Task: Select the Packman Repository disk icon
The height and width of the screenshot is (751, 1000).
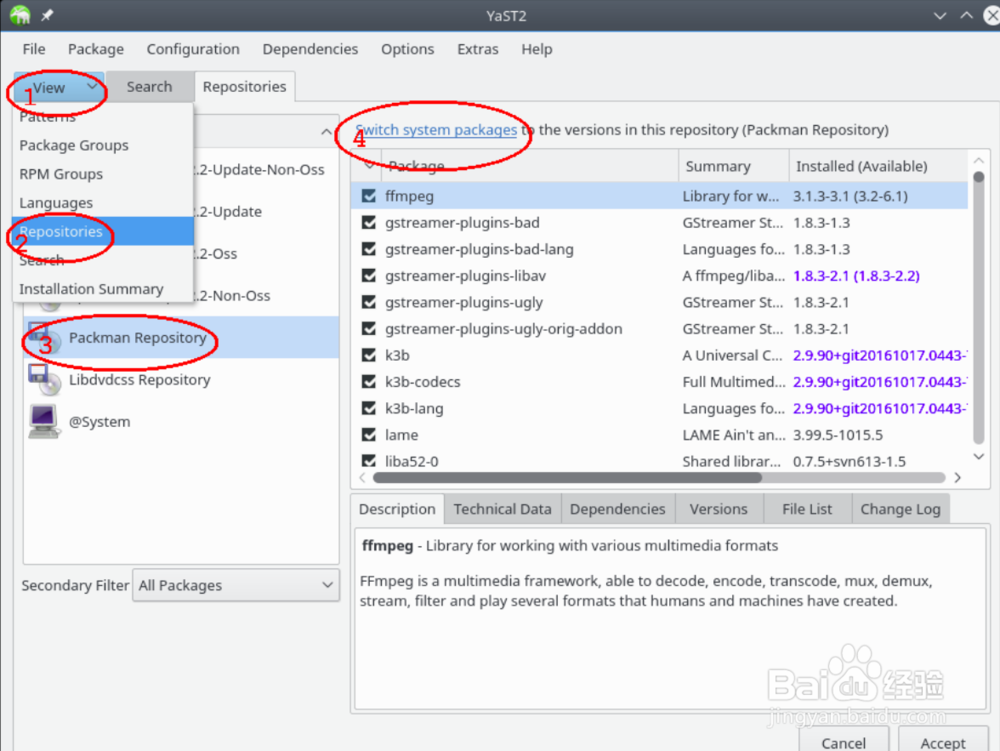Action: tap(44, 337)
